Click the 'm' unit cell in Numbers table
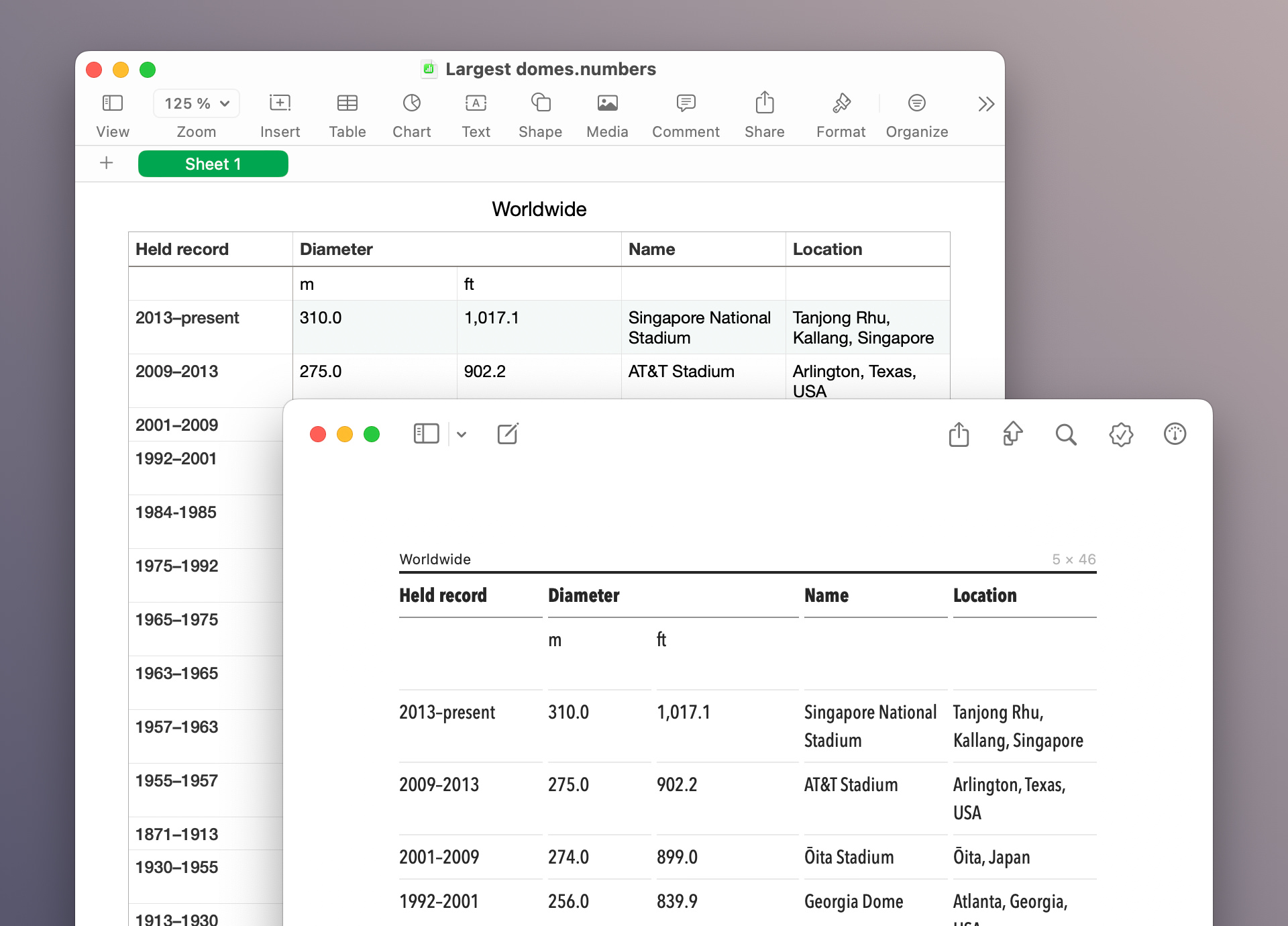Viewport: 1288px width, 926px height. pyautogui.click(x=375, y=284)
